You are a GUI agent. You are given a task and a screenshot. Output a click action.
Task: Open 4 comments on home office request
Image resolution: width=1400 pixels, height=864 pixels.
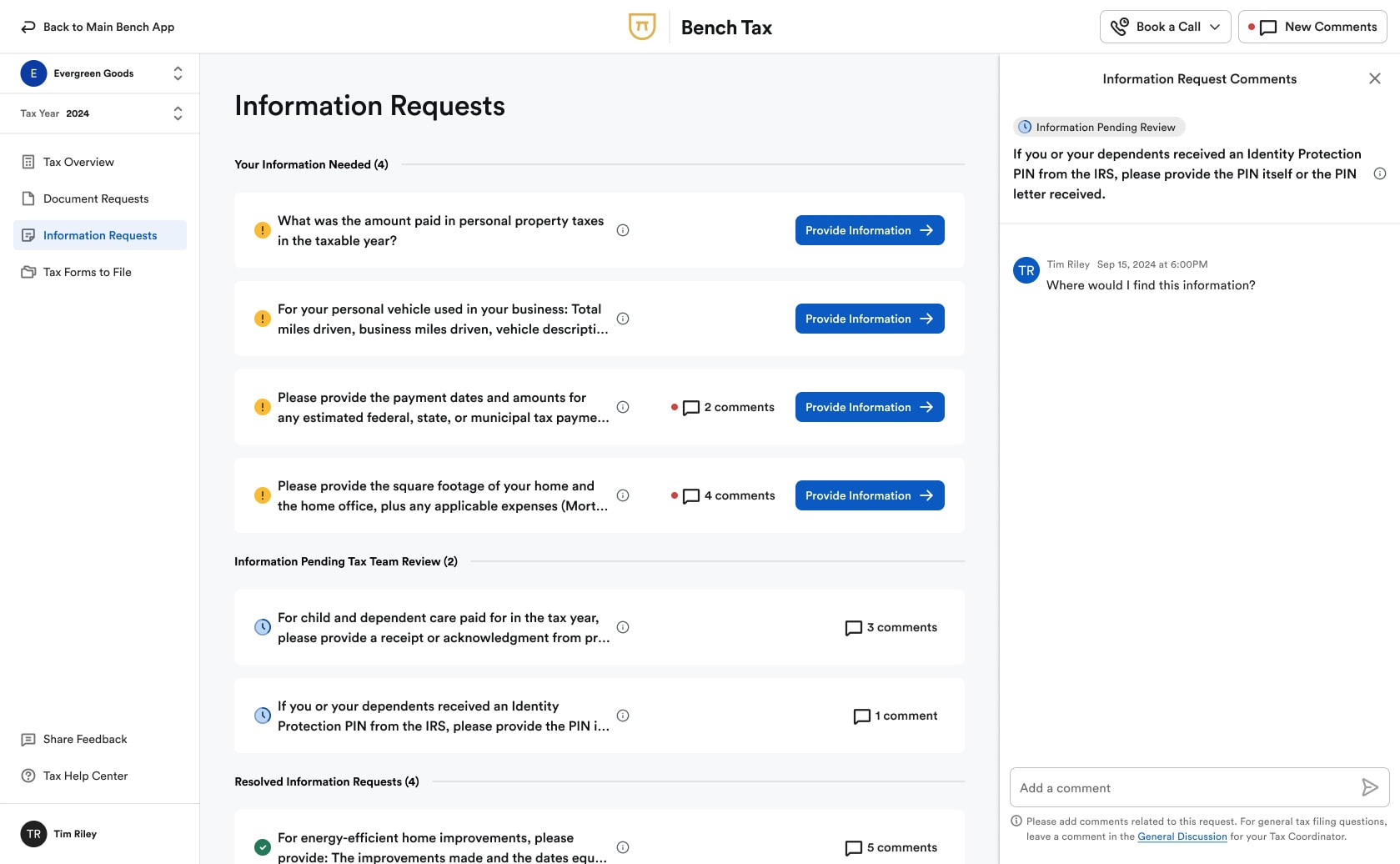tap(723, 495)
